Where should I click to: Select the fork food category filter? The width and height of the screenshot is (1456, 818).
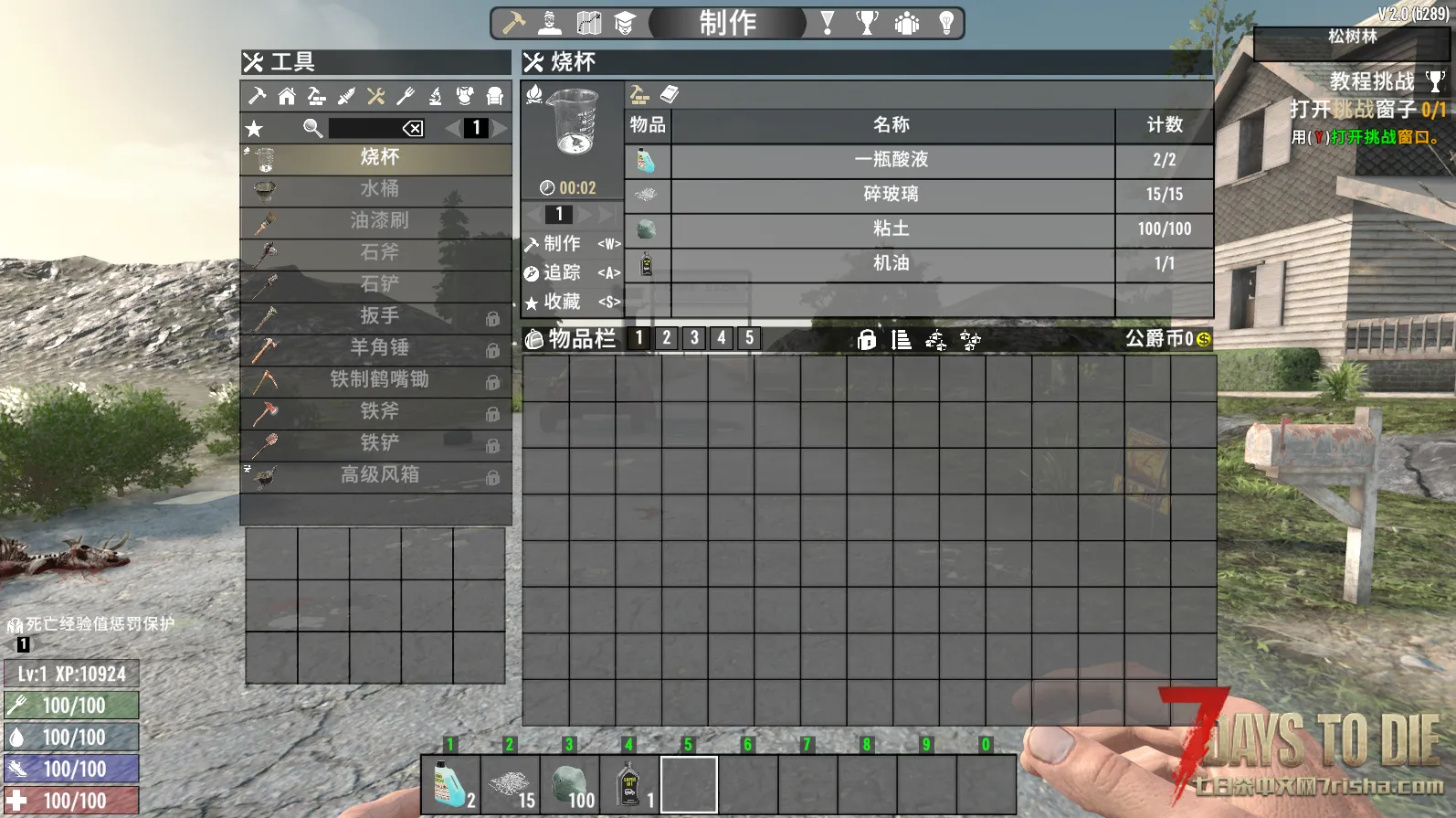click(406, 95)
